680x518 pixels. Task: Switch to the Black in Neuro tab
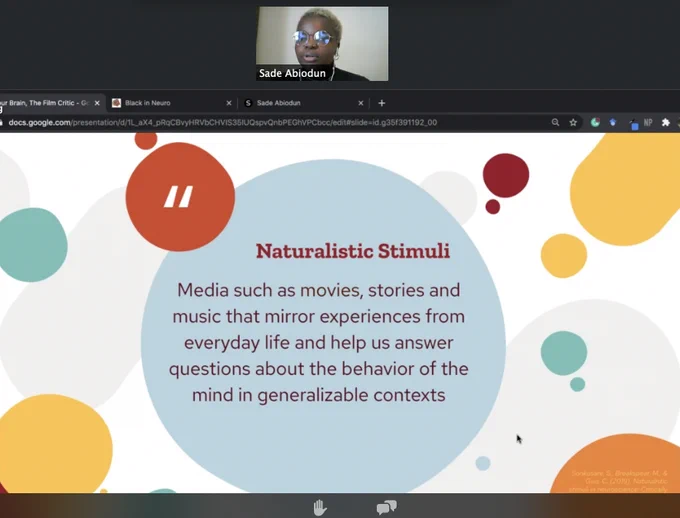[x=172, y=103]
